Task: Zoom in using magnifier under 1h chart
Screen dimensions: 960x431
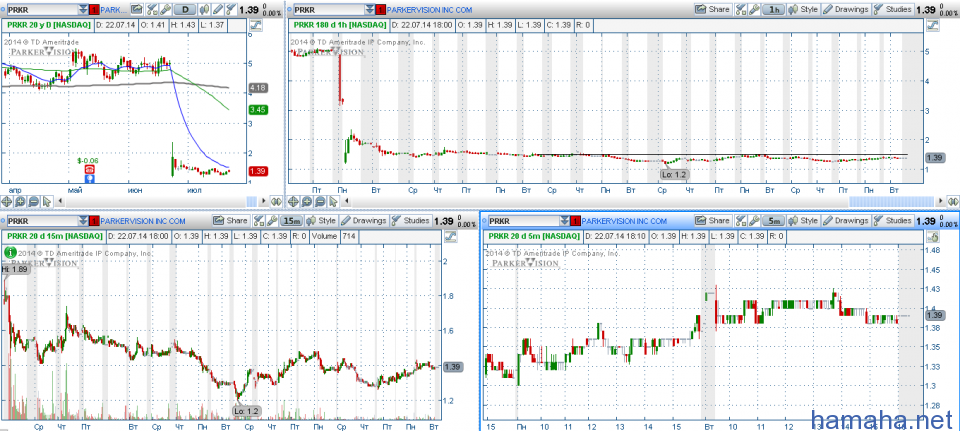Action: (x=306, y=200)
